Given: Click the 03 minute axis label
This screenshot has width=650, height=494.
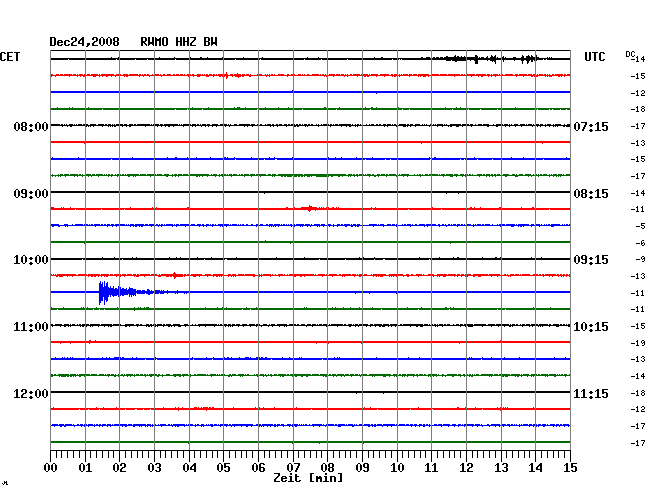Looking at the screenshot, I should (154, 467).
